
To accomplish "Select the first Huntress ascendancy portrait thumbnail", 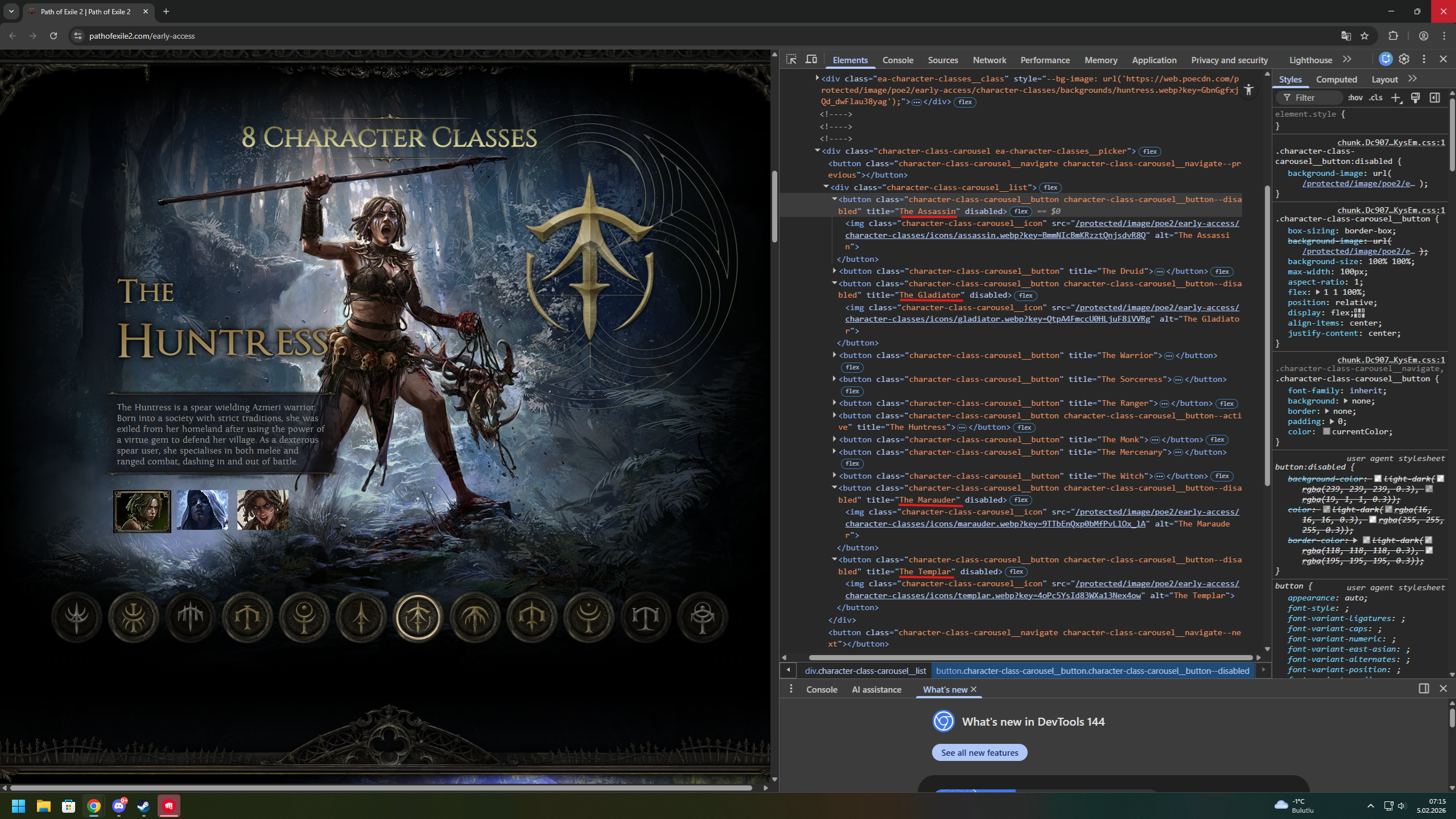I will (142, 511).
